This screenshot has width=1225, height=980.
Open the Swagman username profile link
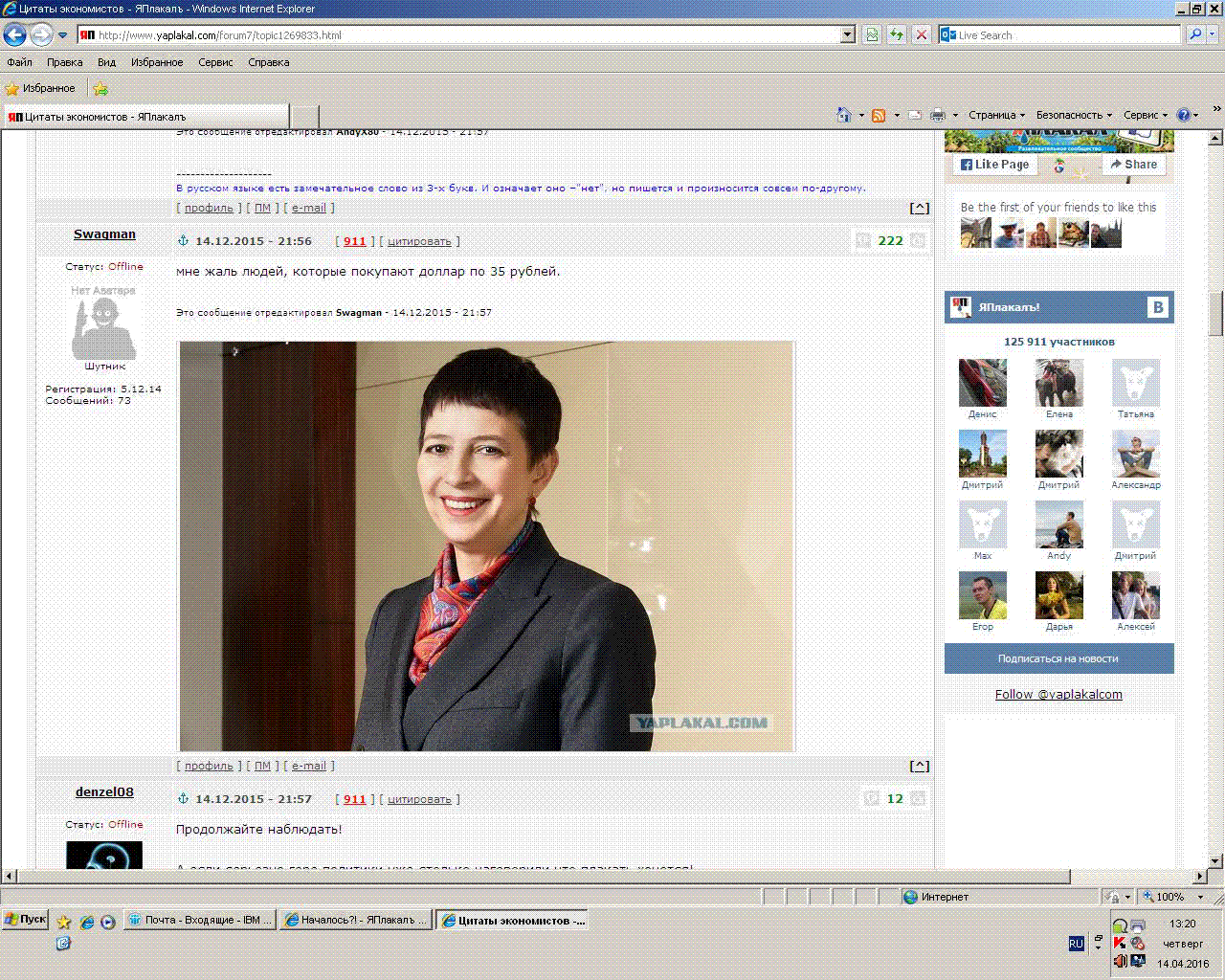click(x=104, y=234)
